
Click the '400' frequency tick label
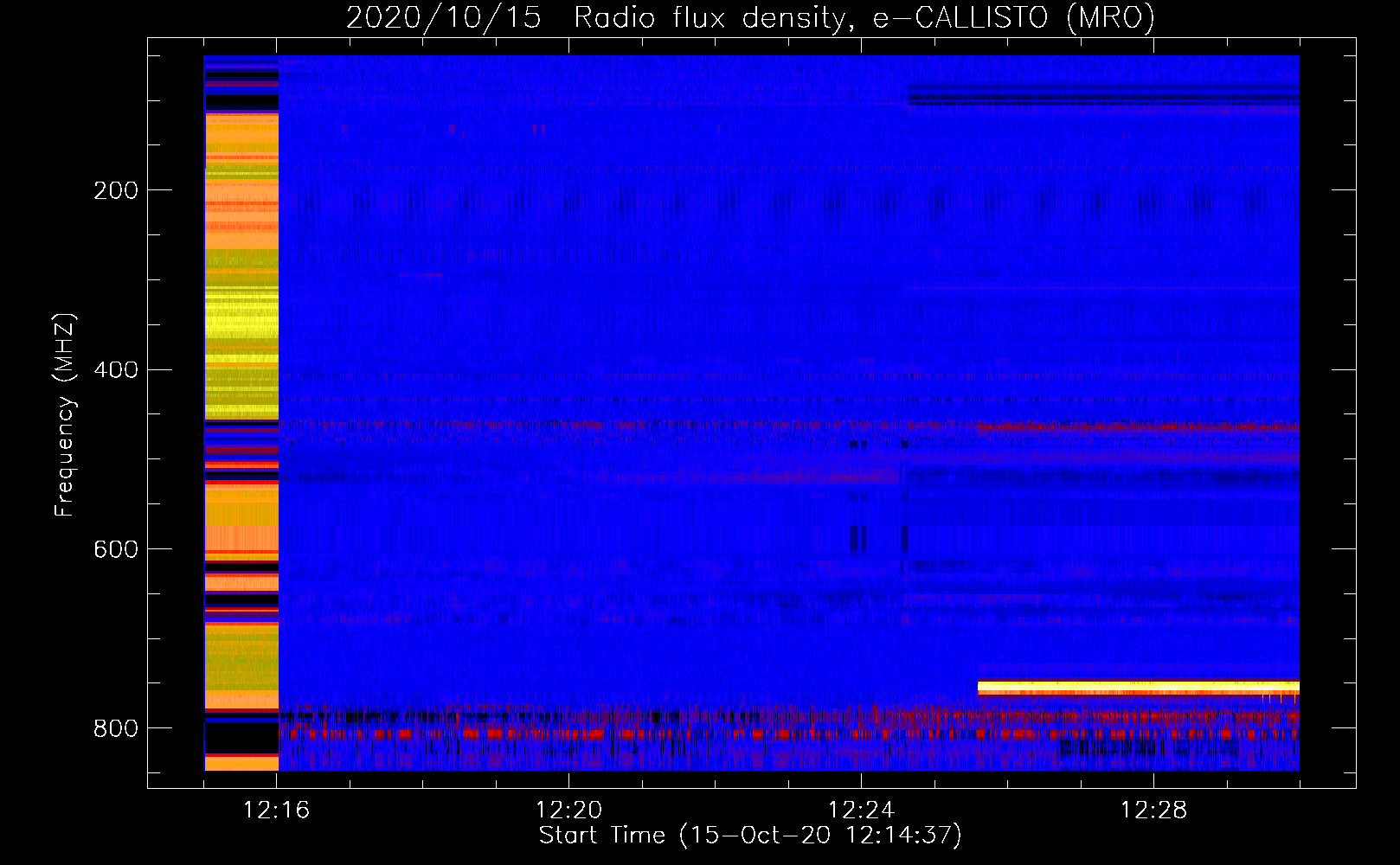pos(116,370)
